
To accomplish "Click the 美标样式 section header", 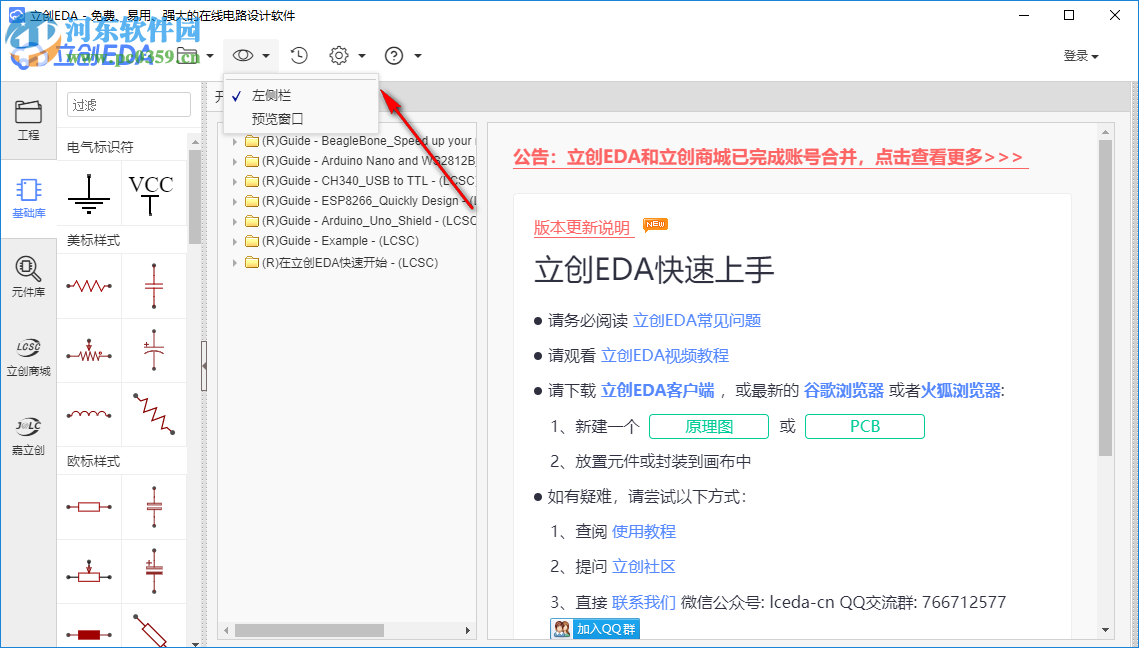I will pos(94,240).
